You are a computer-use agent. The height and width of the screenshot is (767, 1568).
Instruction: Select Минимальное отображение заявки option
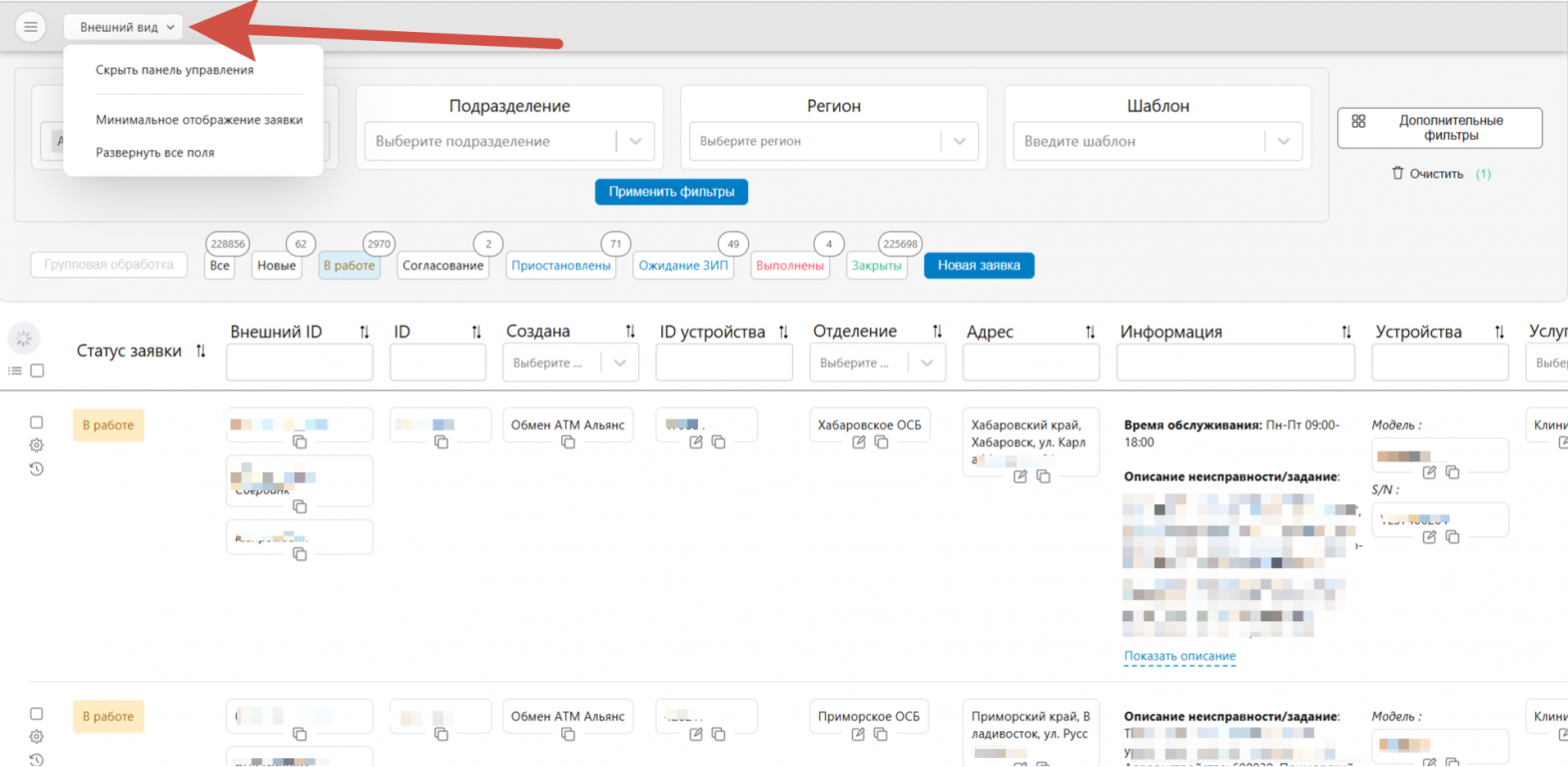click(199, 120)
